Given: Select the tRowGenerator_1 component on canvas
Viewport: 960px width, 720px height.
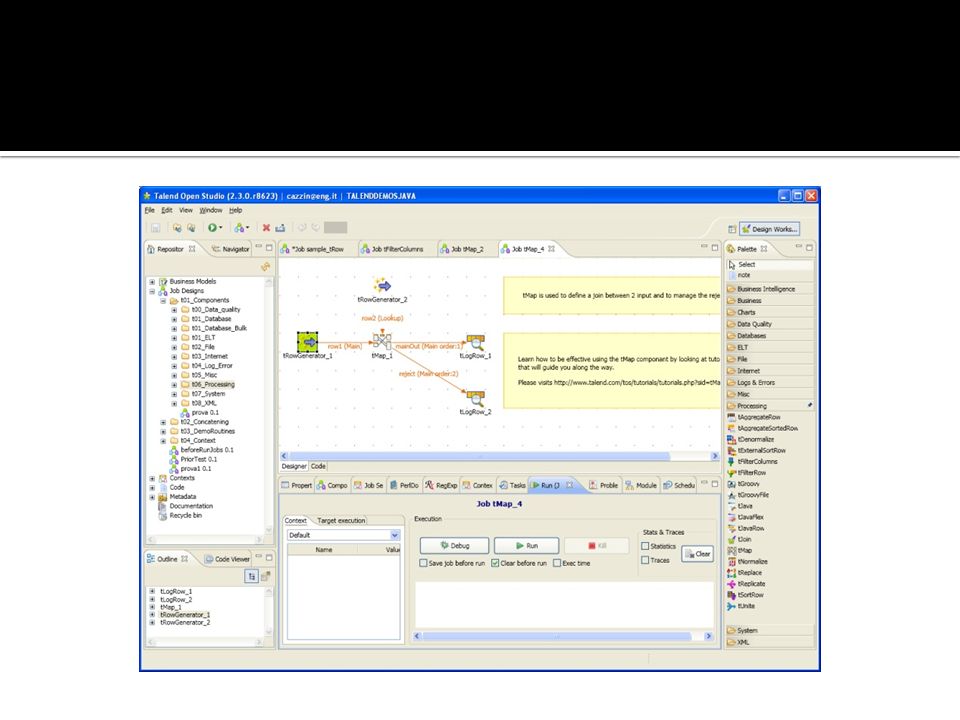Looking at the screenshot, I should (307, 342).
